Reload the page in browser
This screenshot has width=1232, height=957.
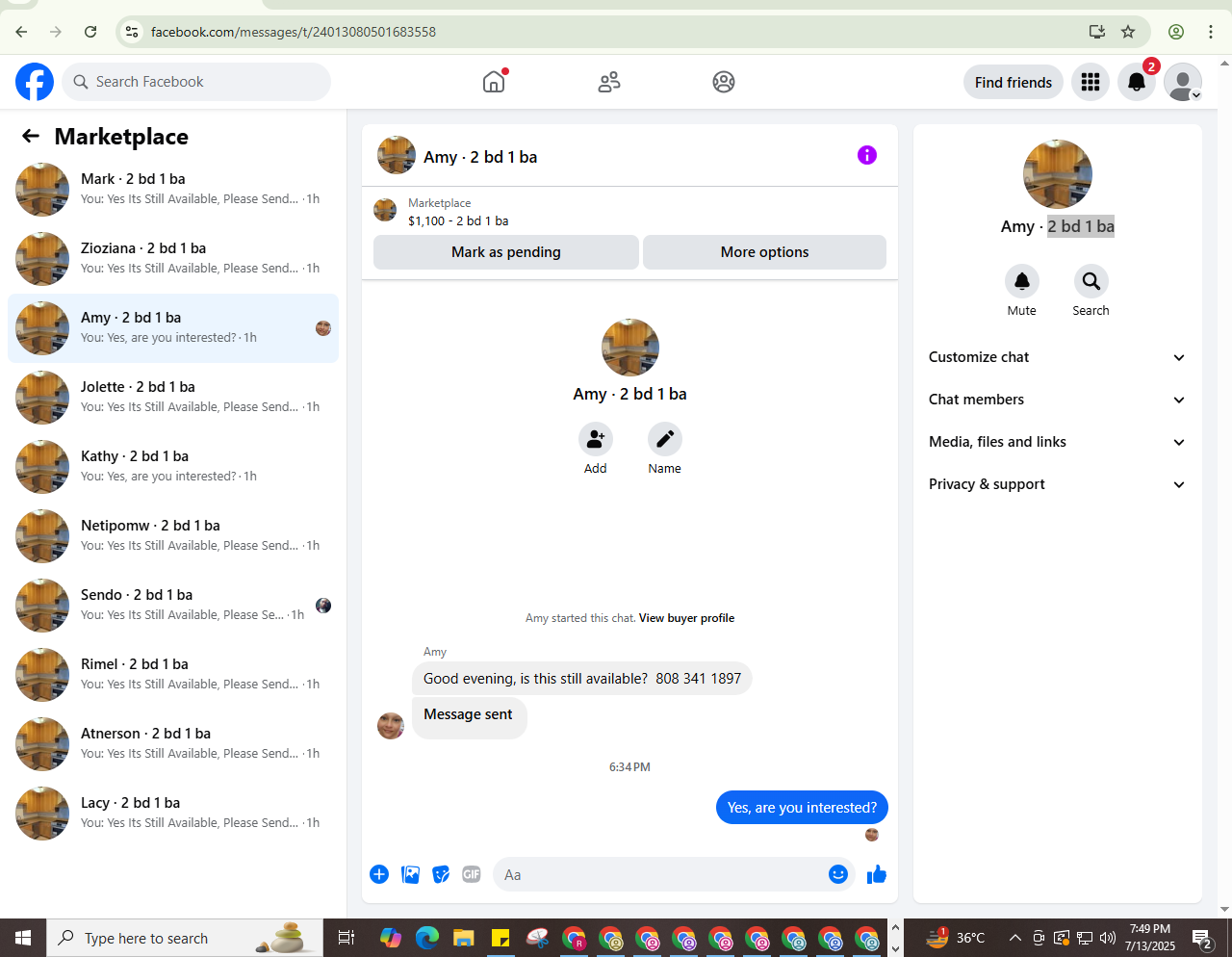90,32
